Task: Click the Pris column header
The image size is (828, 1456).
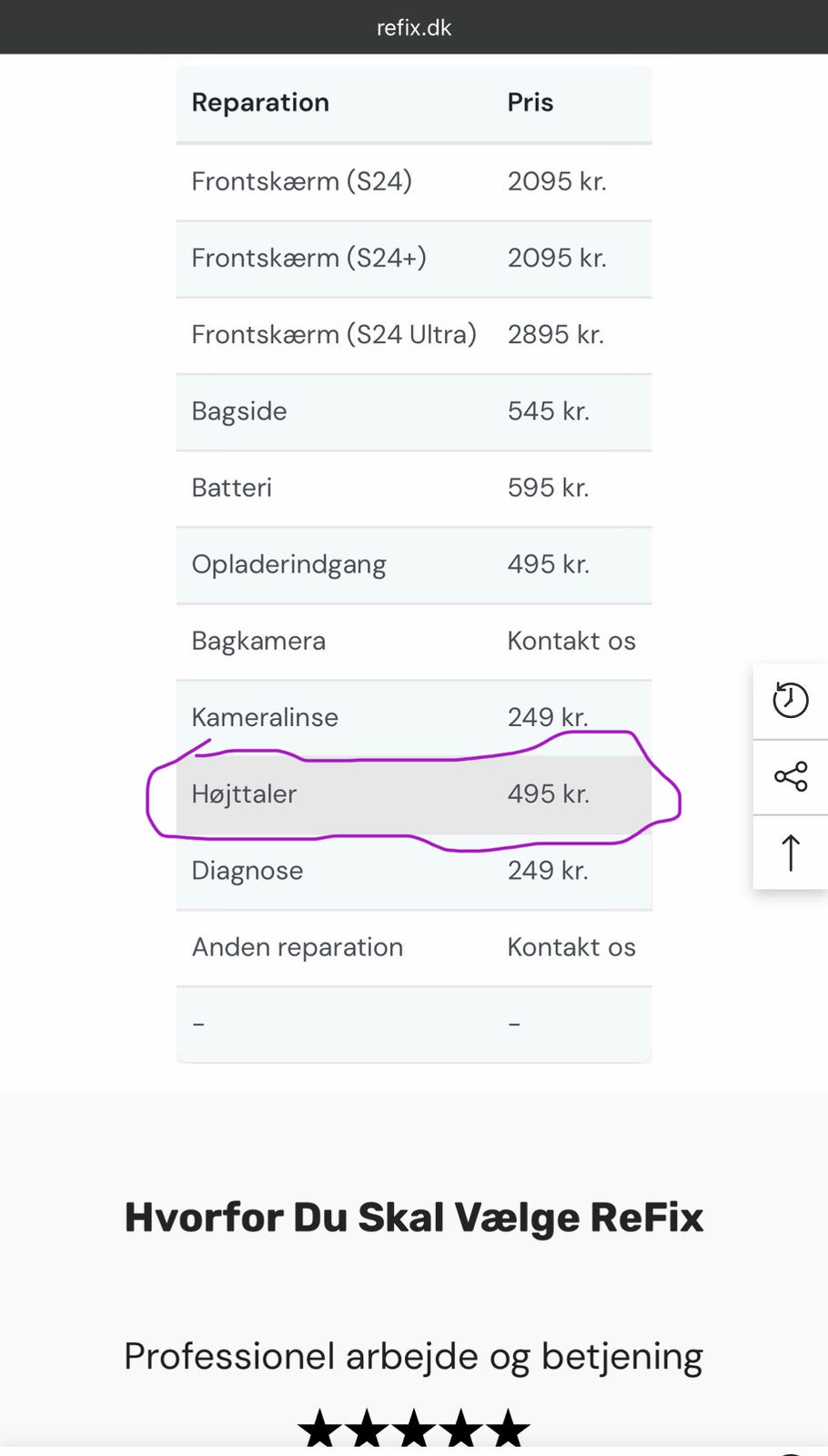Action: (x=530, y=103)
